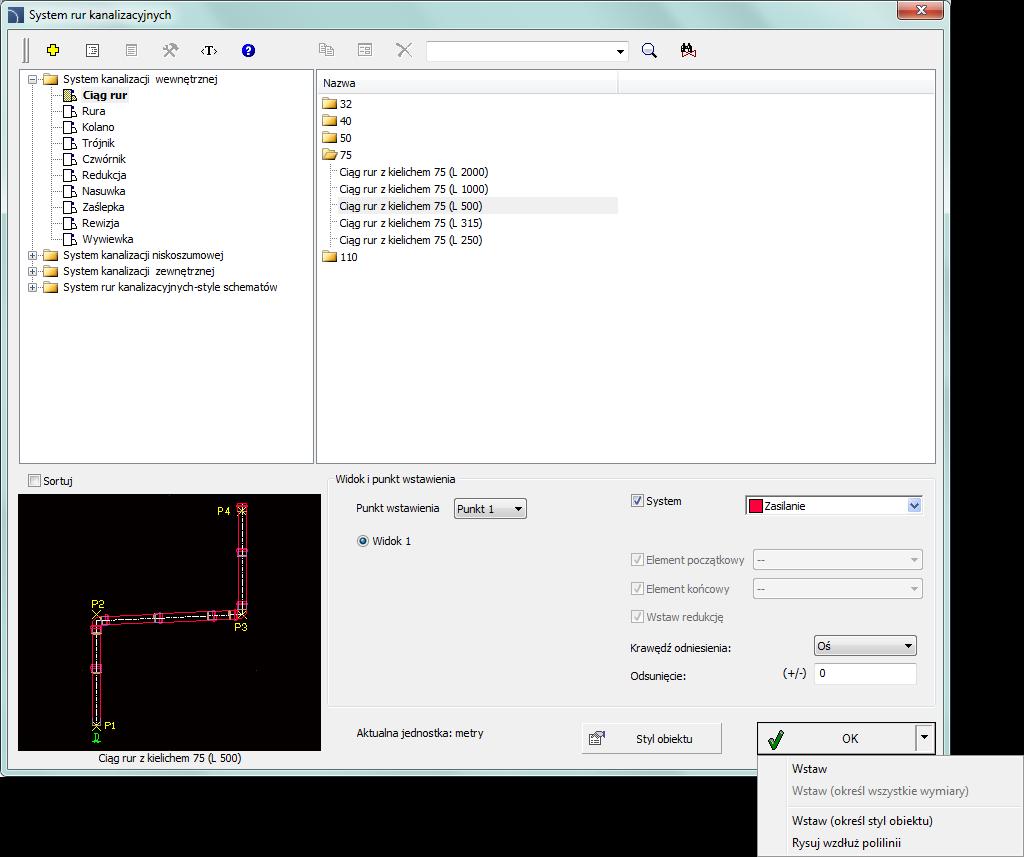1024x857 pixels.
Task: Click the Styl obiektu button icon
Action: pos(597,739)
